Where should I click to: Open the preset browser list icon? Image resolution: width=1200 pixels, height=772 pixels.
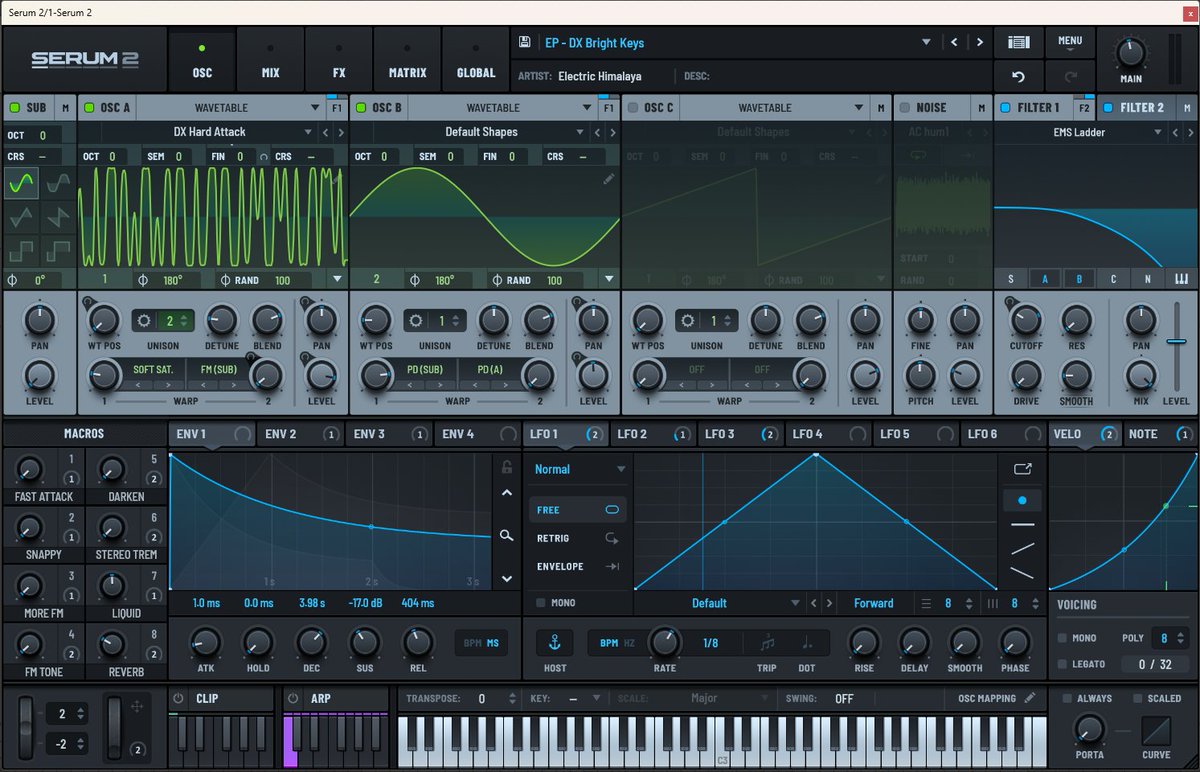tap(1019, 42)
